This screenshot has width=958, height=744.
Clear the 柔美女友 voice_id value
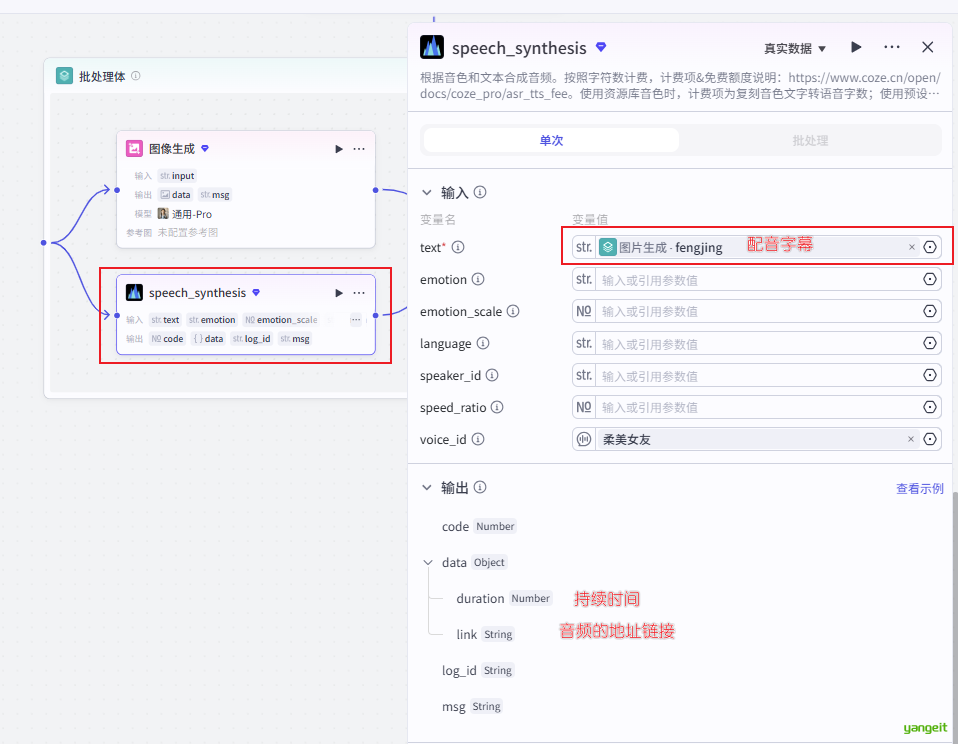click(x=911, y=439)
